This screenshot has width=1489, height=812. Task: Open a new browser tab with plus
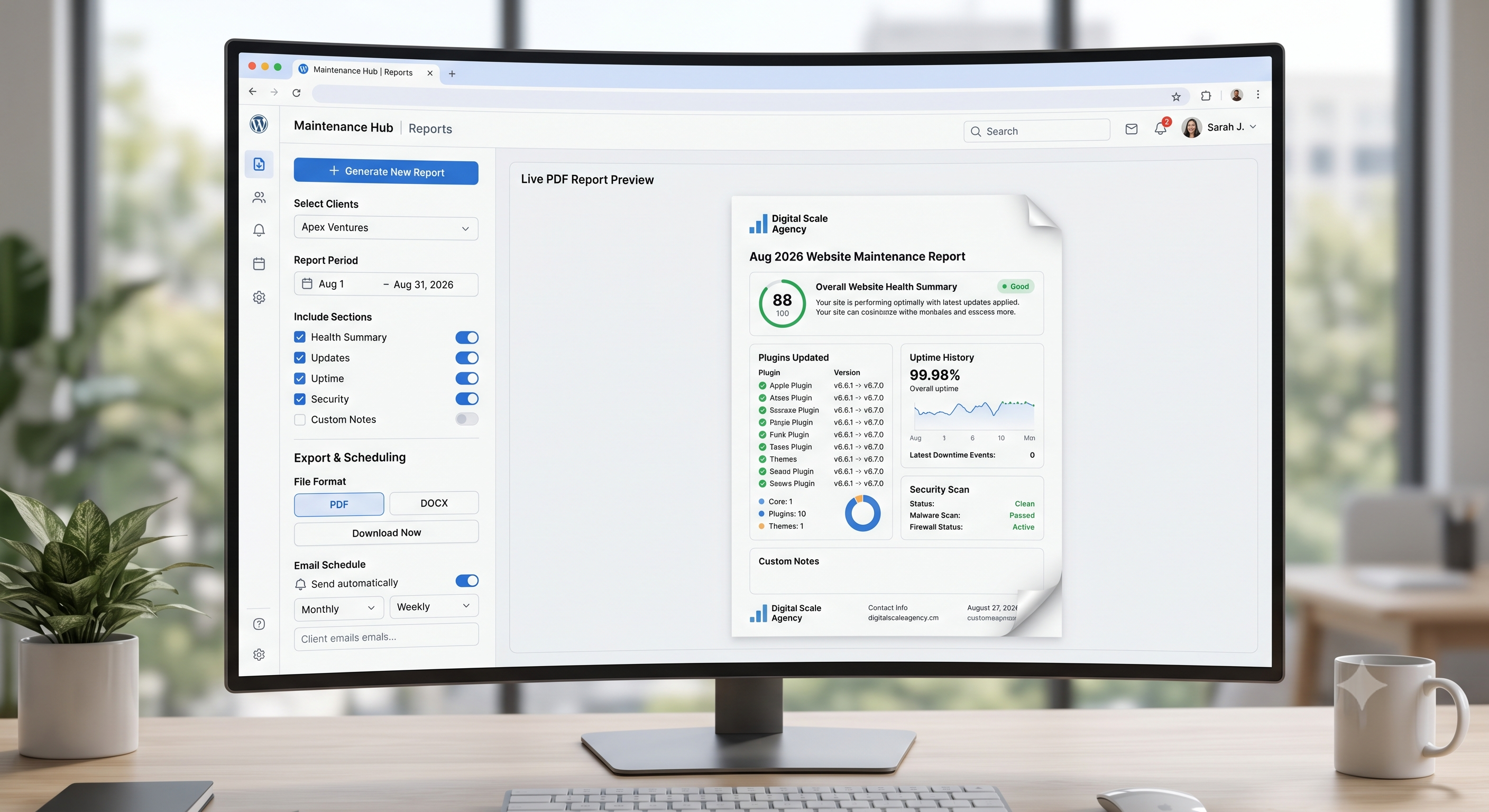tap(452, 73)
